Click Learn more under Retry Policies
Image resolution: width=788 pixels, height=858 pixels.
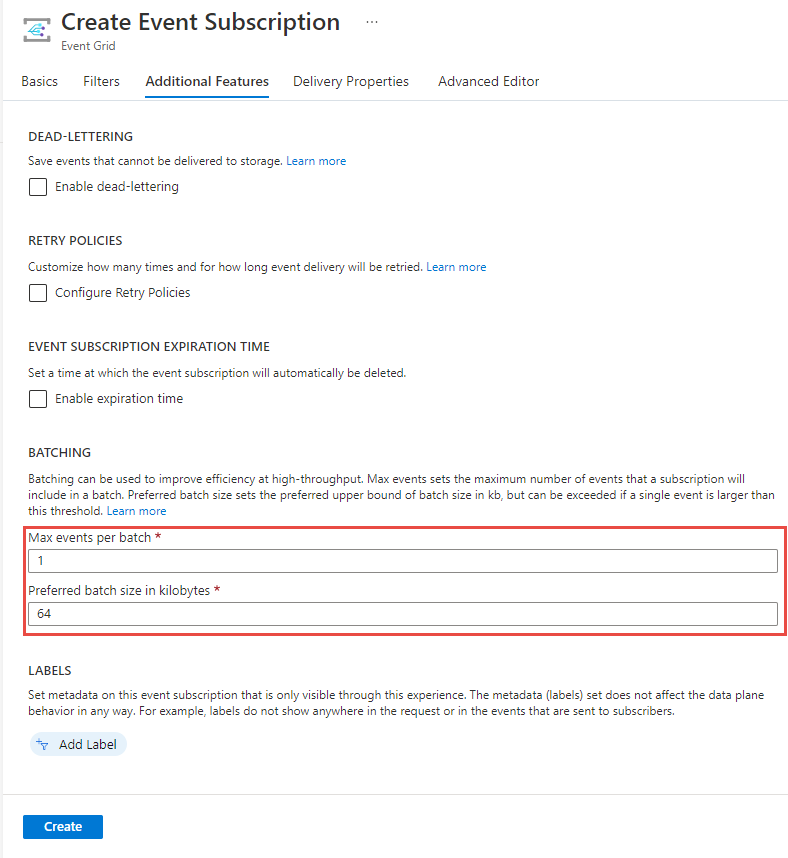(x=456, y=266)
